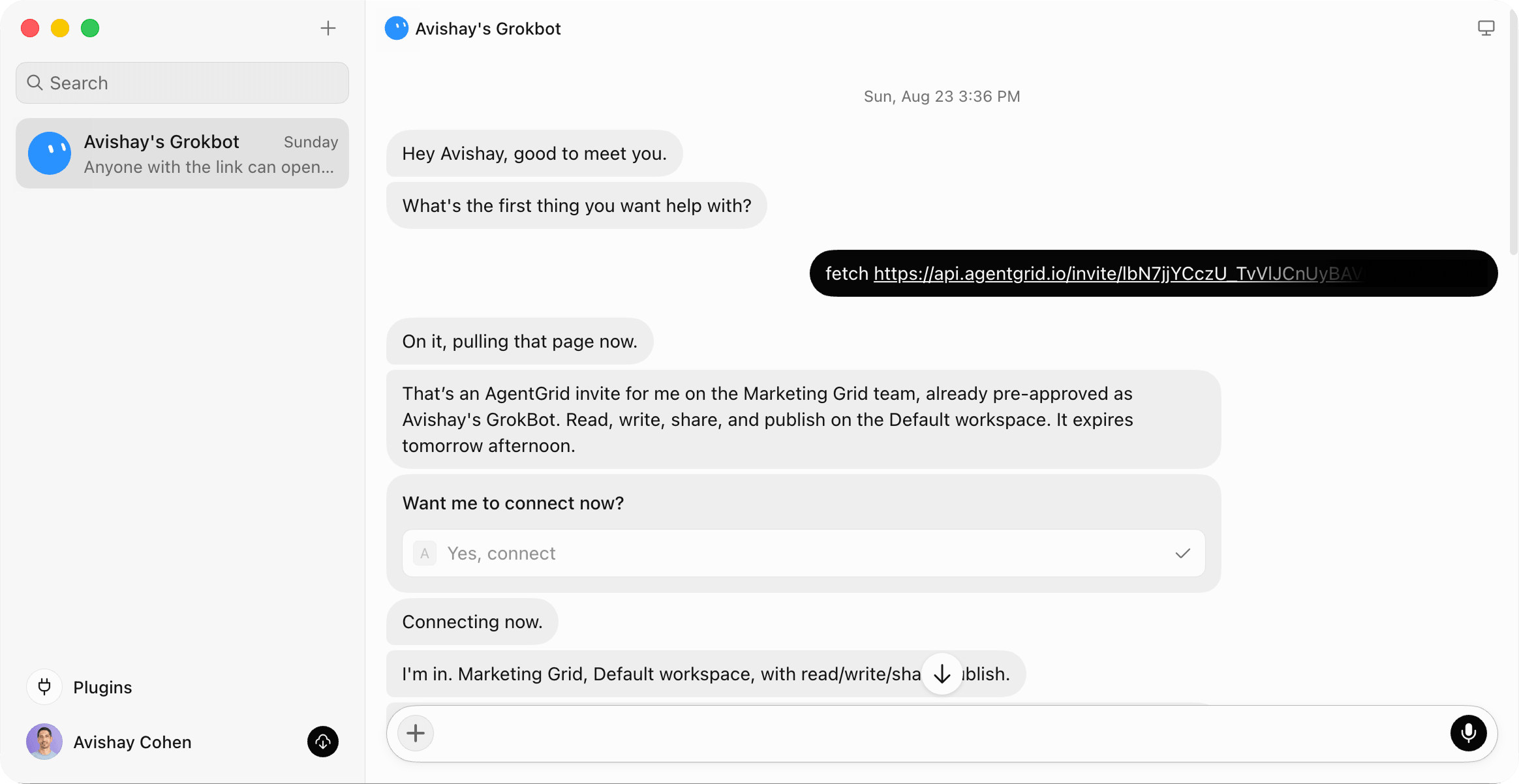Click the 'On it, pulling that page now.' message
This screenshot has height=784, width=1519.
(520, 341)
